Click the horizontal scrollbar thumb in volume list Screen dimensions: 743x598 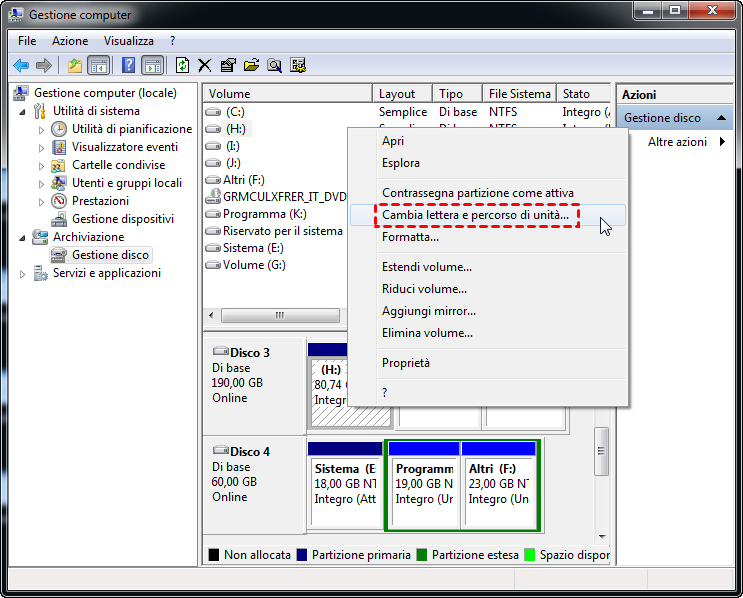tap(280, 315)
